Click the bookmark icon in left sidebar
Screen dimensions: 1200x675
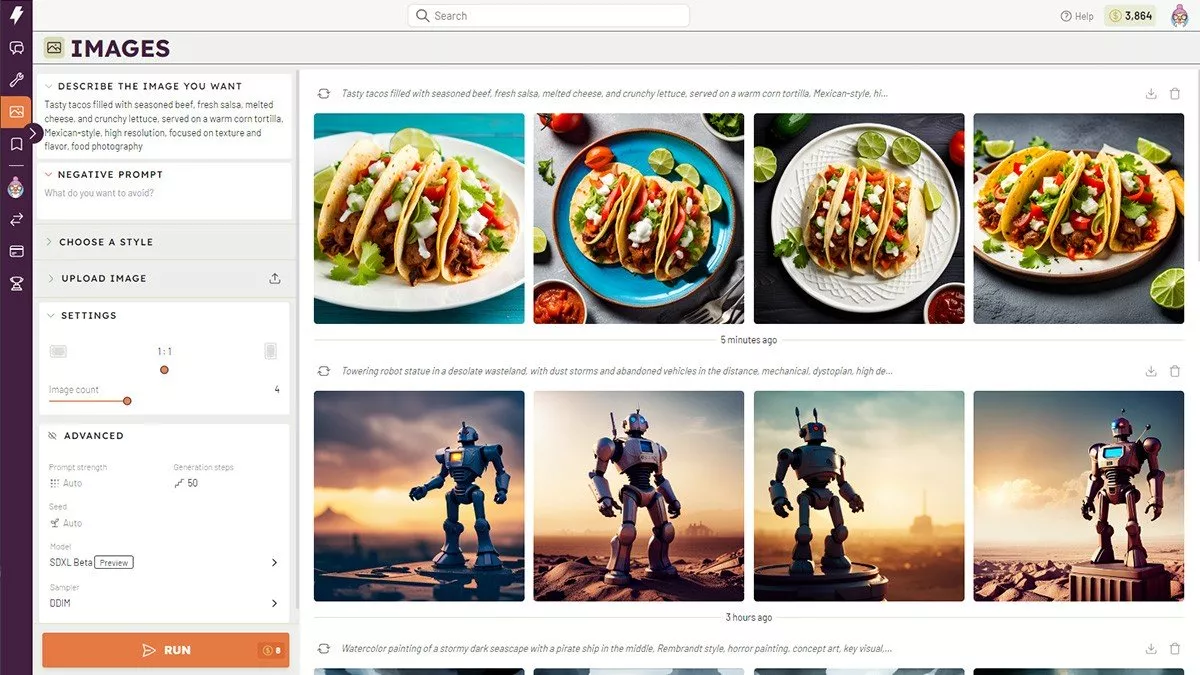click(16, 144)
